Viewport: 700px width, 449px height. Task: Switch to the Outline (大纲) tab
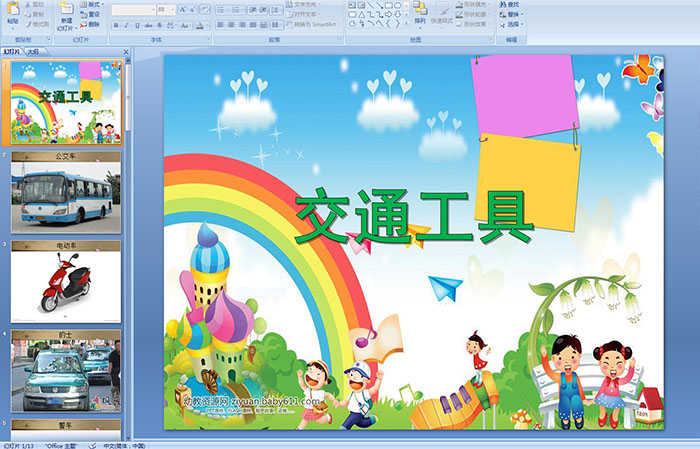(33, 52)
